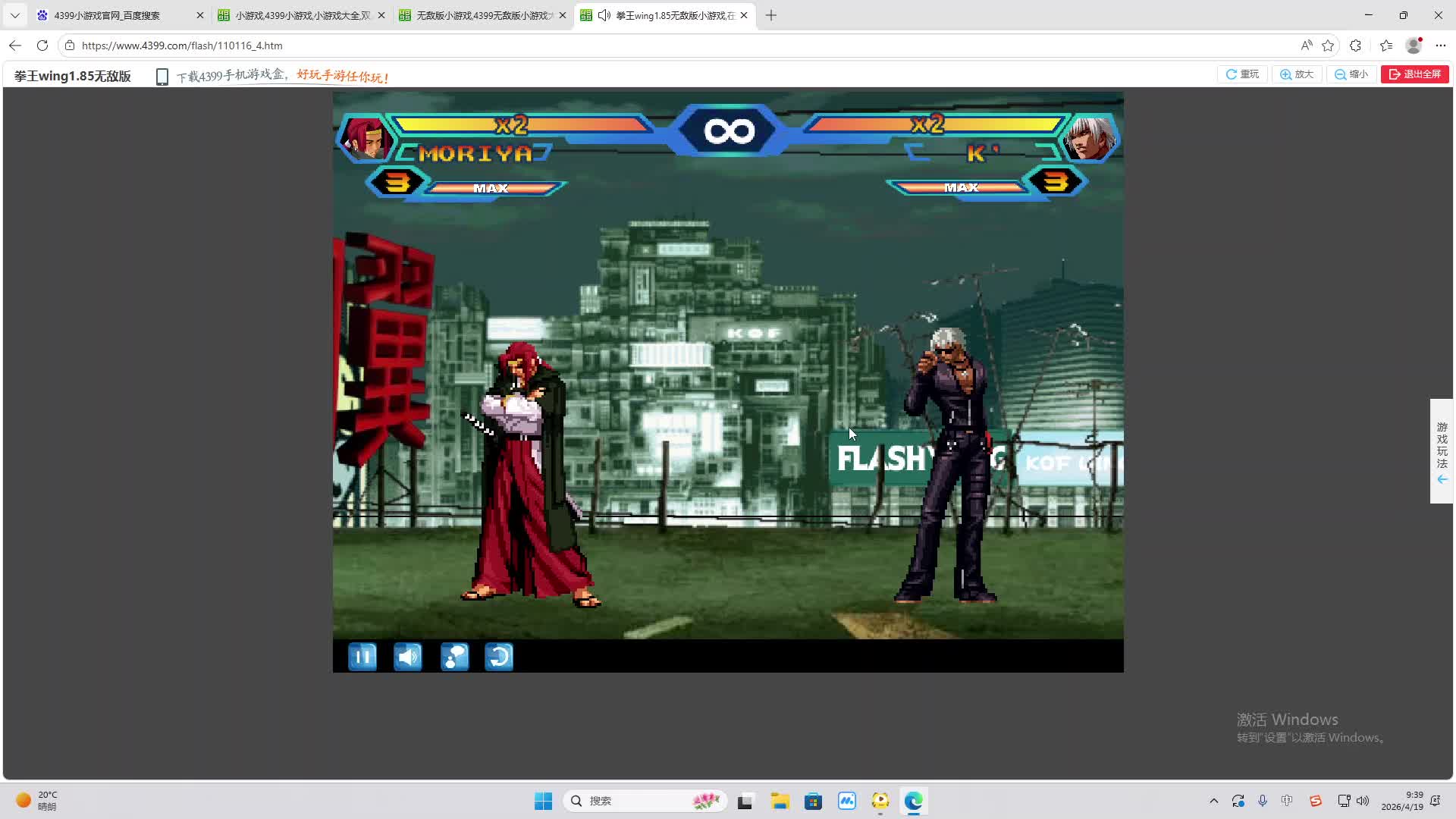Open the notification center icon
Screen dimensions: 1456x819
tap(1435, 801)
